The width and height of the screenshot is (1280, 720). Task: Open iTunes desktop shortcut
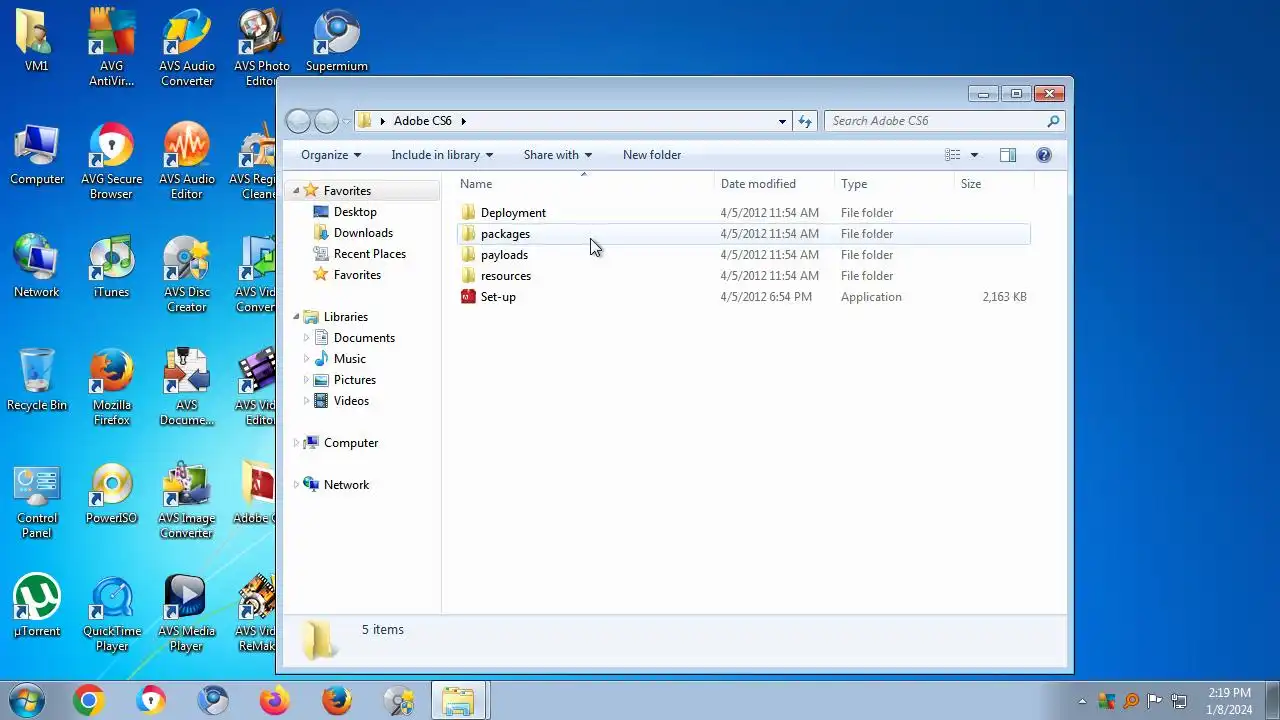(x=111, y=267)
